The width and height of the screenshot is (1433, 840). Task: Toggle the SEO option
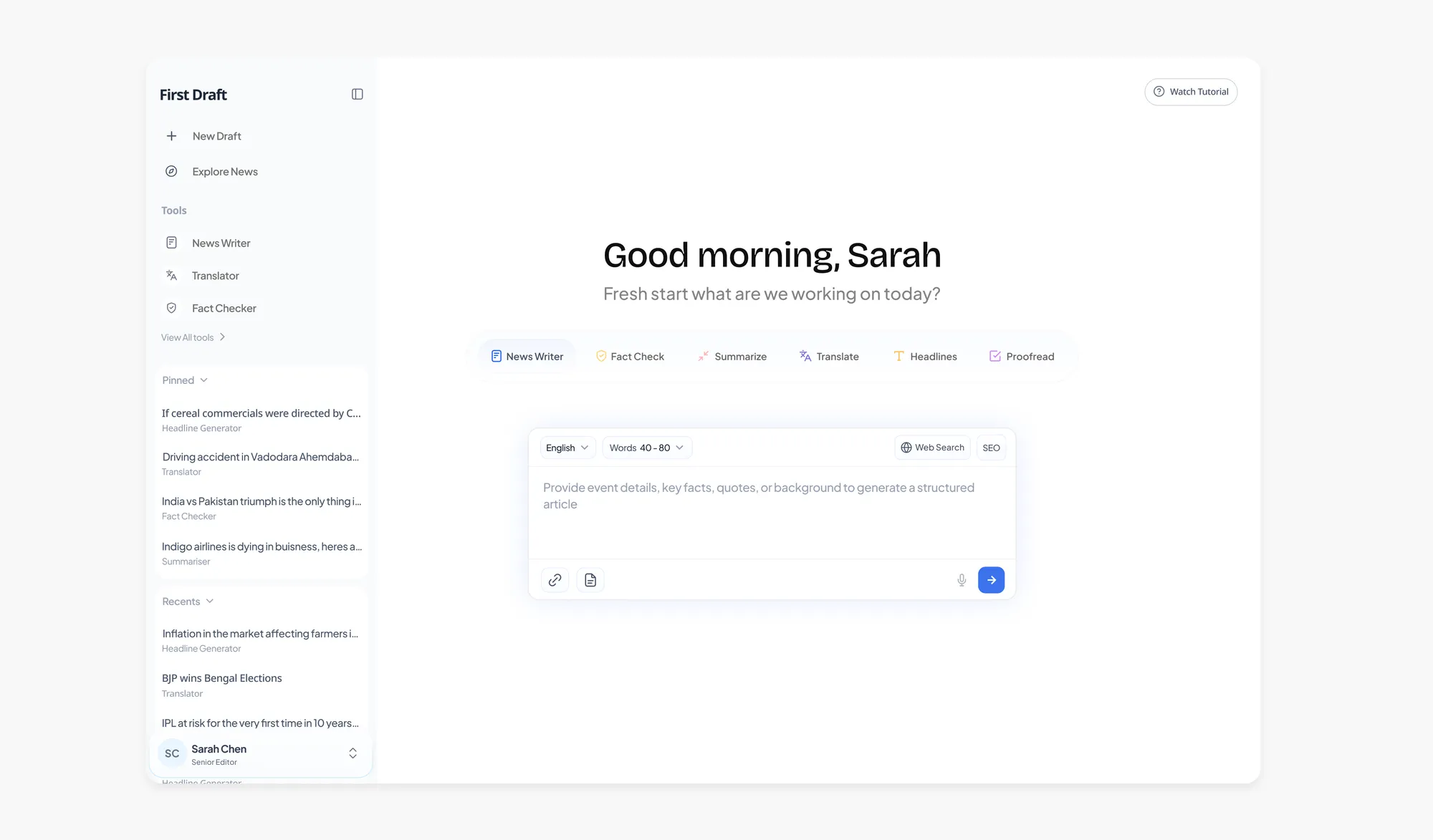(x=991, y=448)
